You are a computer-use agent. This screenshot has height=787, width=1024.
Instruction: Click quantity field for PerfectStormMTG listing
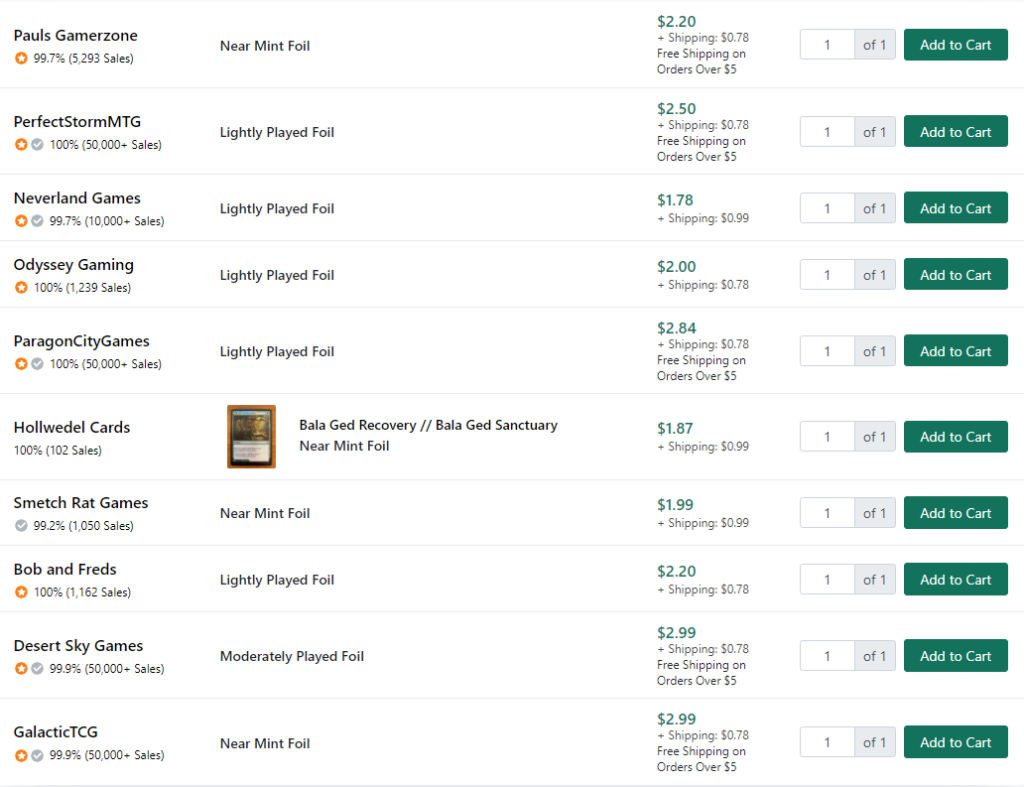click(x=827, y=132)
